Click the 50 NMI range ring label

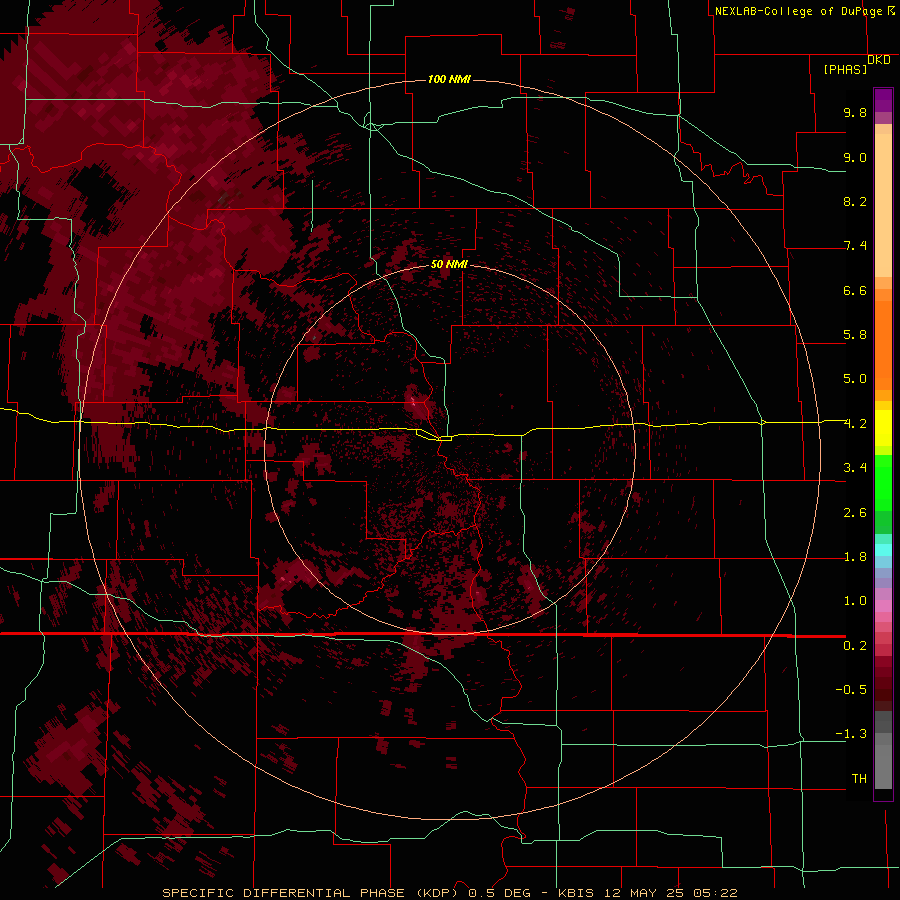click(x=449, y=264)
